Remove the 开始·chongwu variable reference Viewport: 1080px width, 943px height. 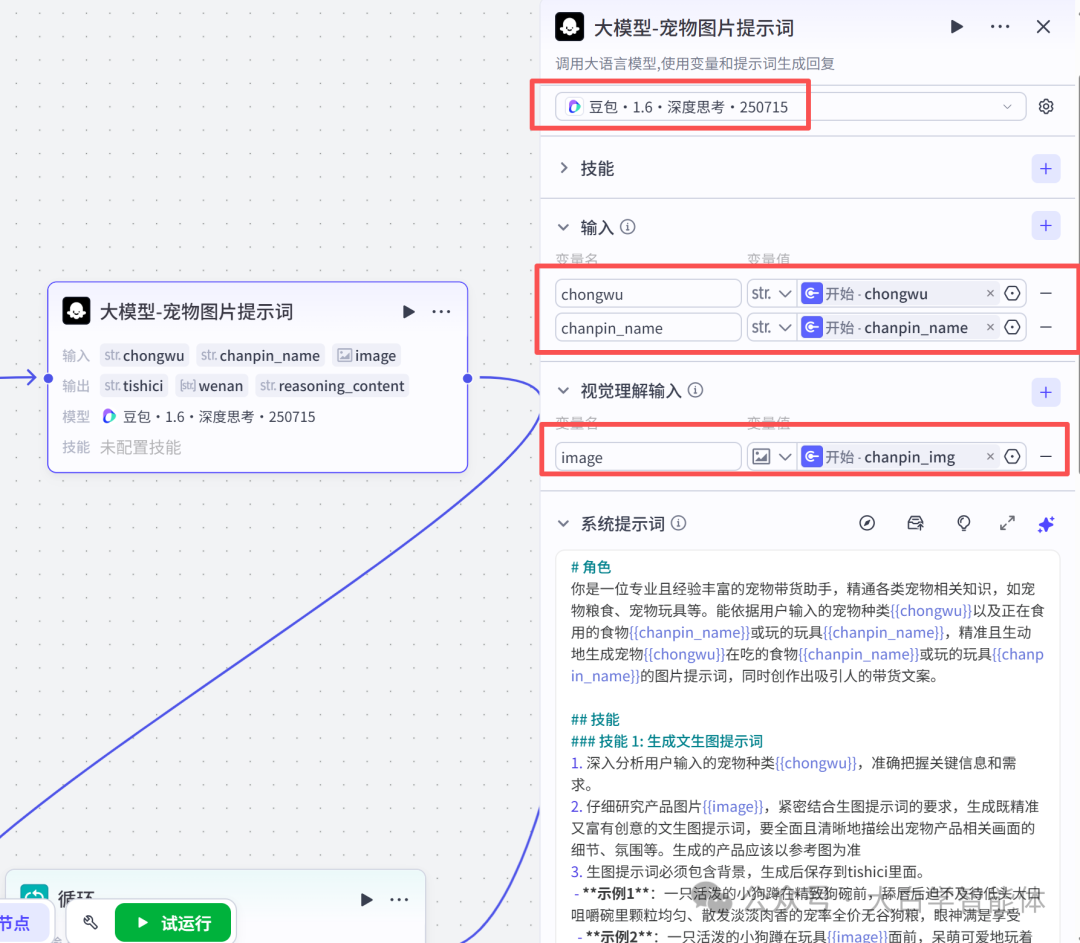coord(989,293)
